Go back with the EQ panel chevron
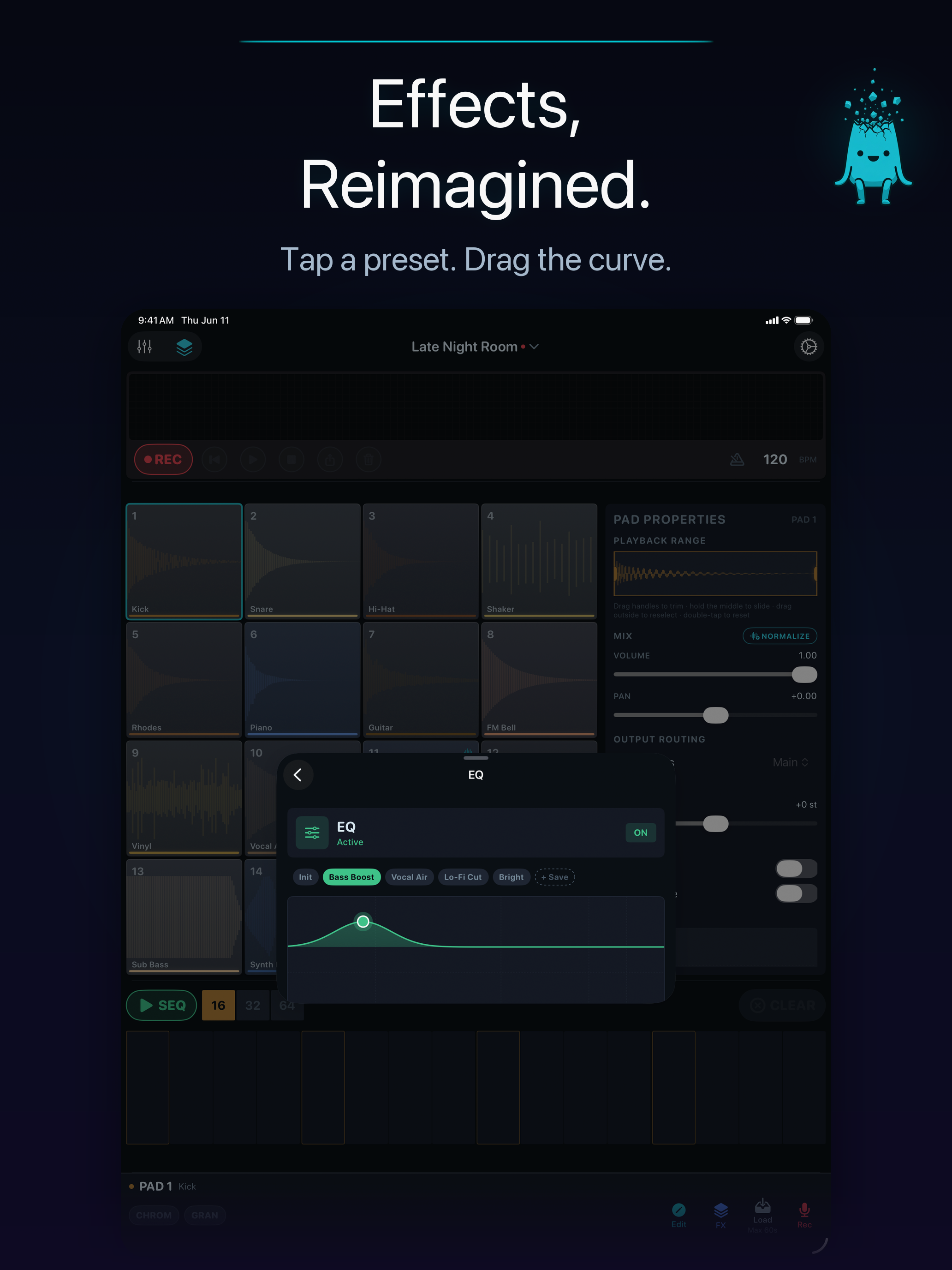The height and width of the screenshot is (1270, 952). (298, 775)
